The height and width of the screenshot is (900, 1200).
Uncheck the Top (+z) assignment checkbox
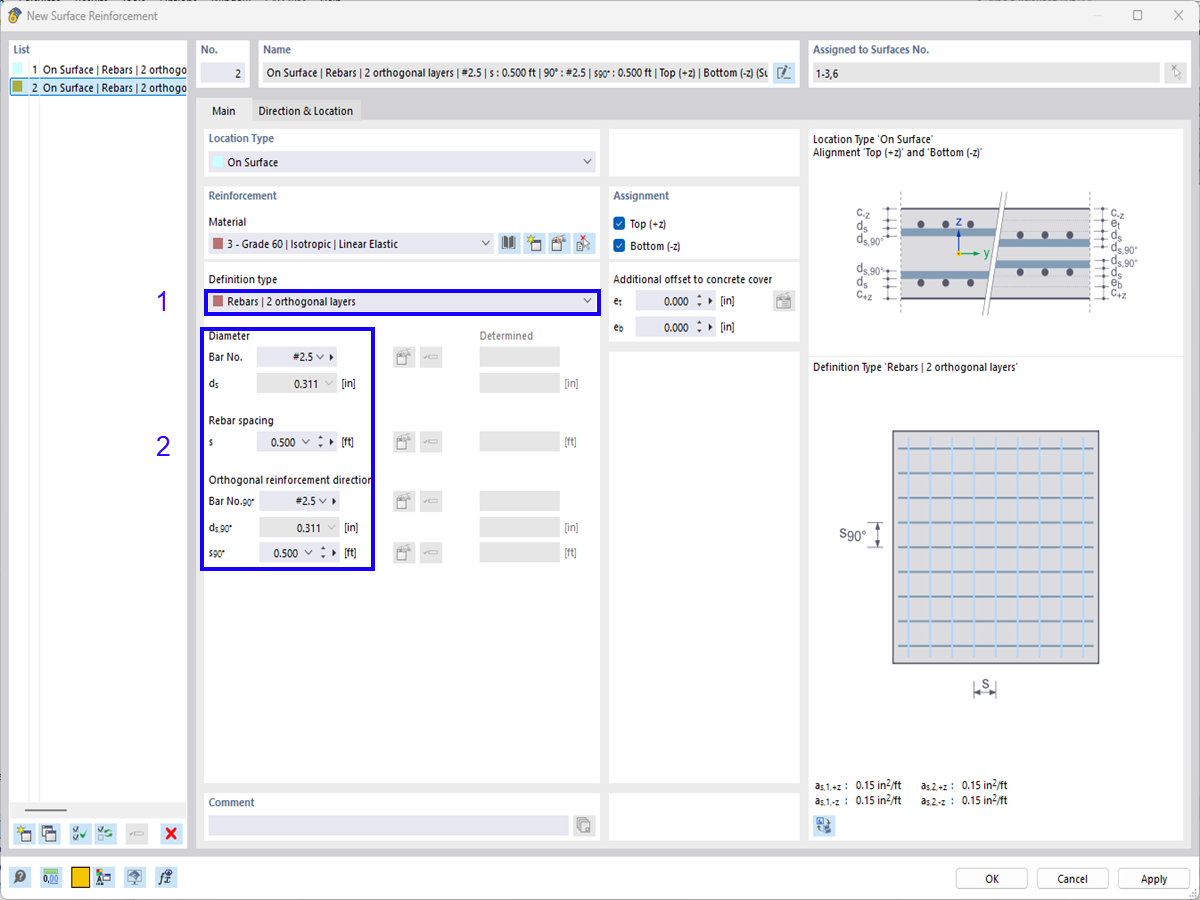[619, 224]
